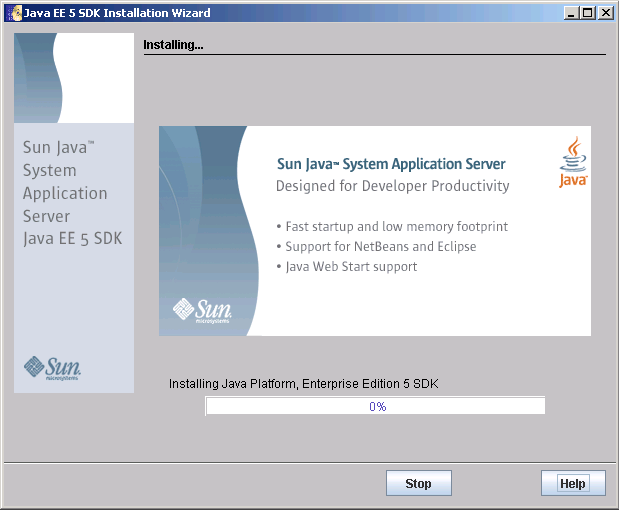Screen dimensions: 619x510
Task: Click the "Java EE 5 SDK Installation Wizard" title
Action: [x=117, y=13]
